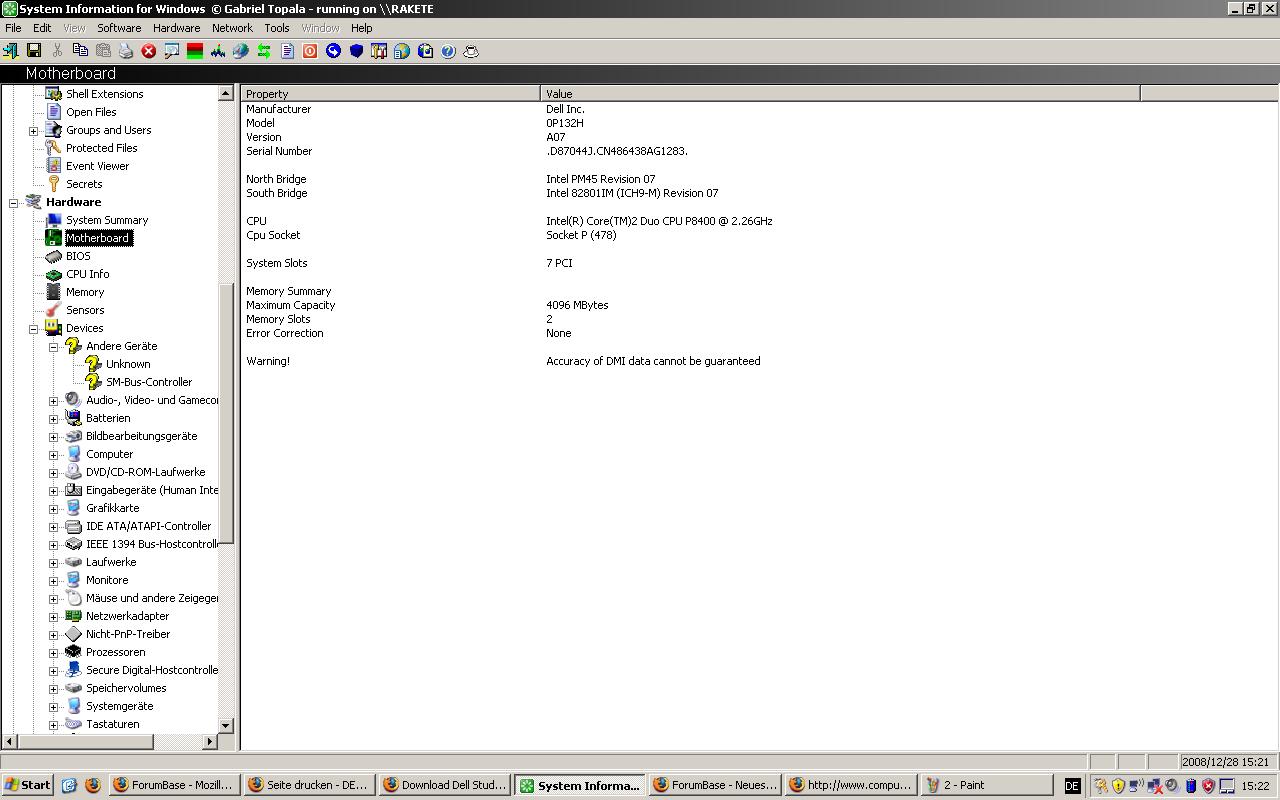The image size is (1280, 800).
Task: Open the Hardware menu
Action: click(176, 28)
